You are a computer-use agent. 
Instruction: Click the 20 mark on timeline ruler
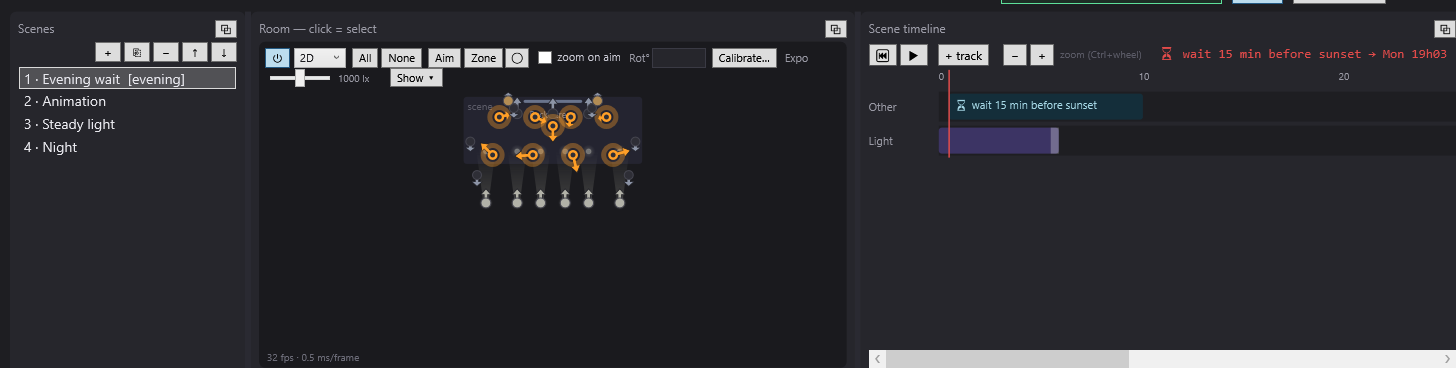tap(1344, 77)
